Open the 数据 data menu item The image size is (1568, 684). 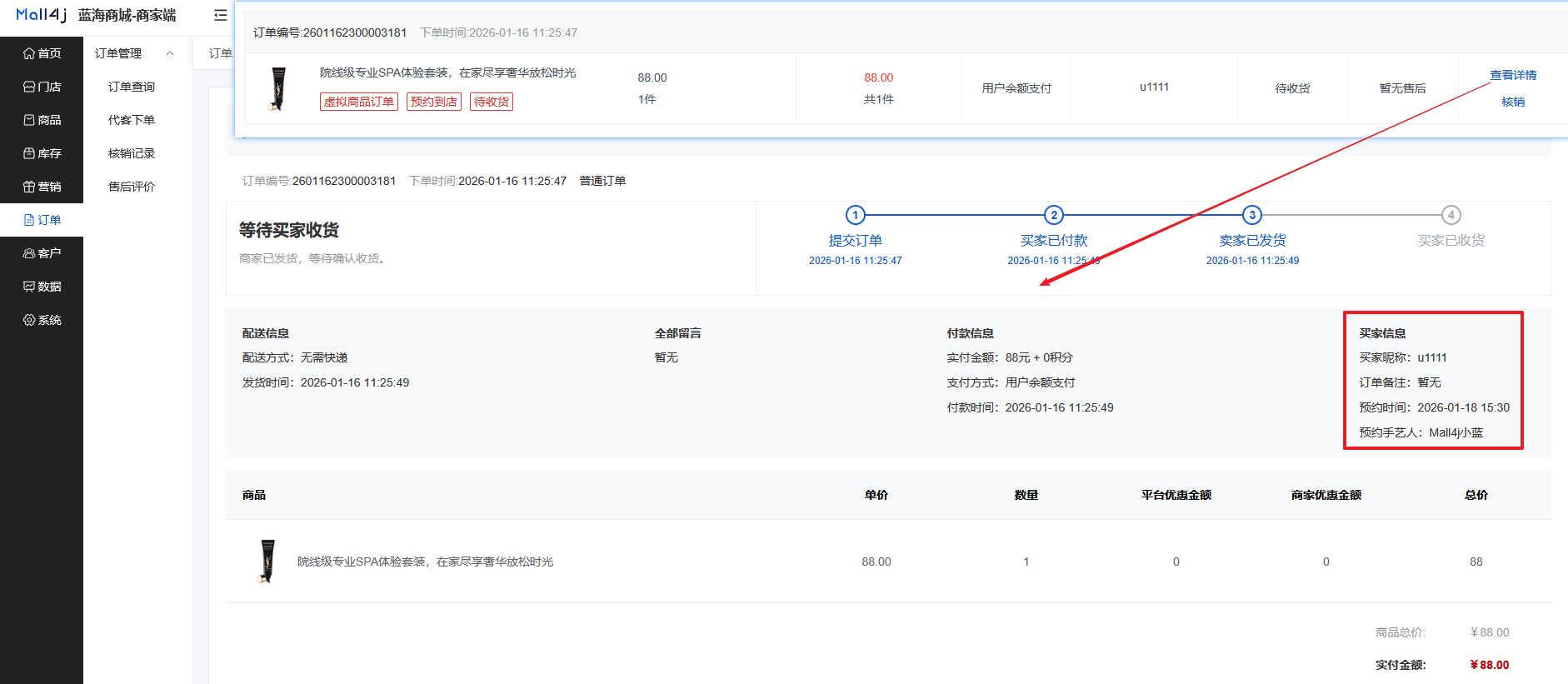(x=42, y=287)
